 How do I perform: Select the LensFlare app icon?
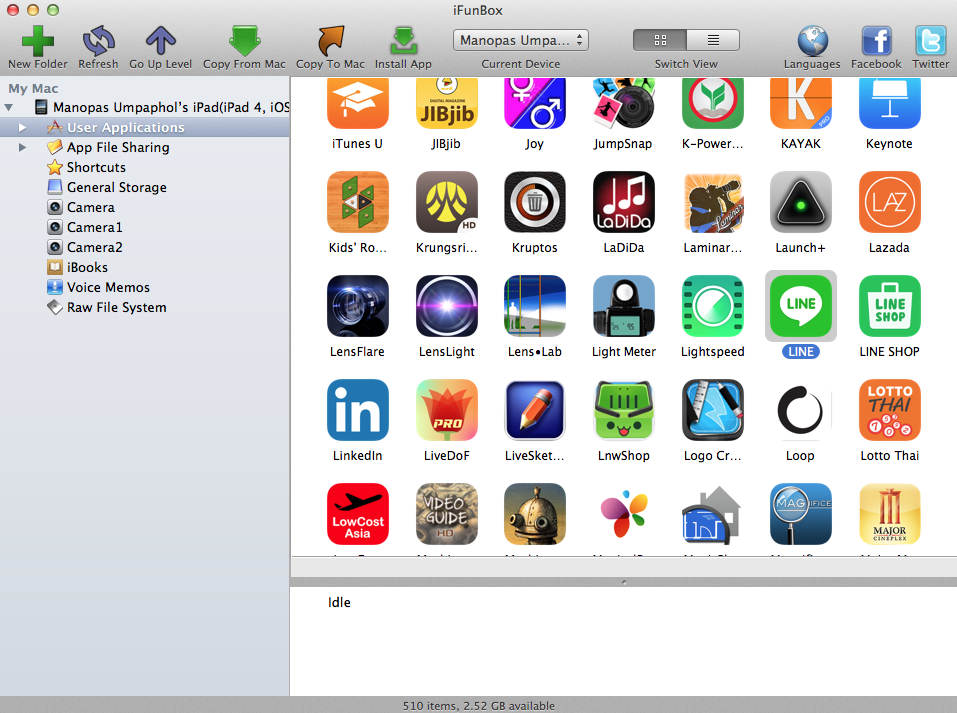click(358, 306)
